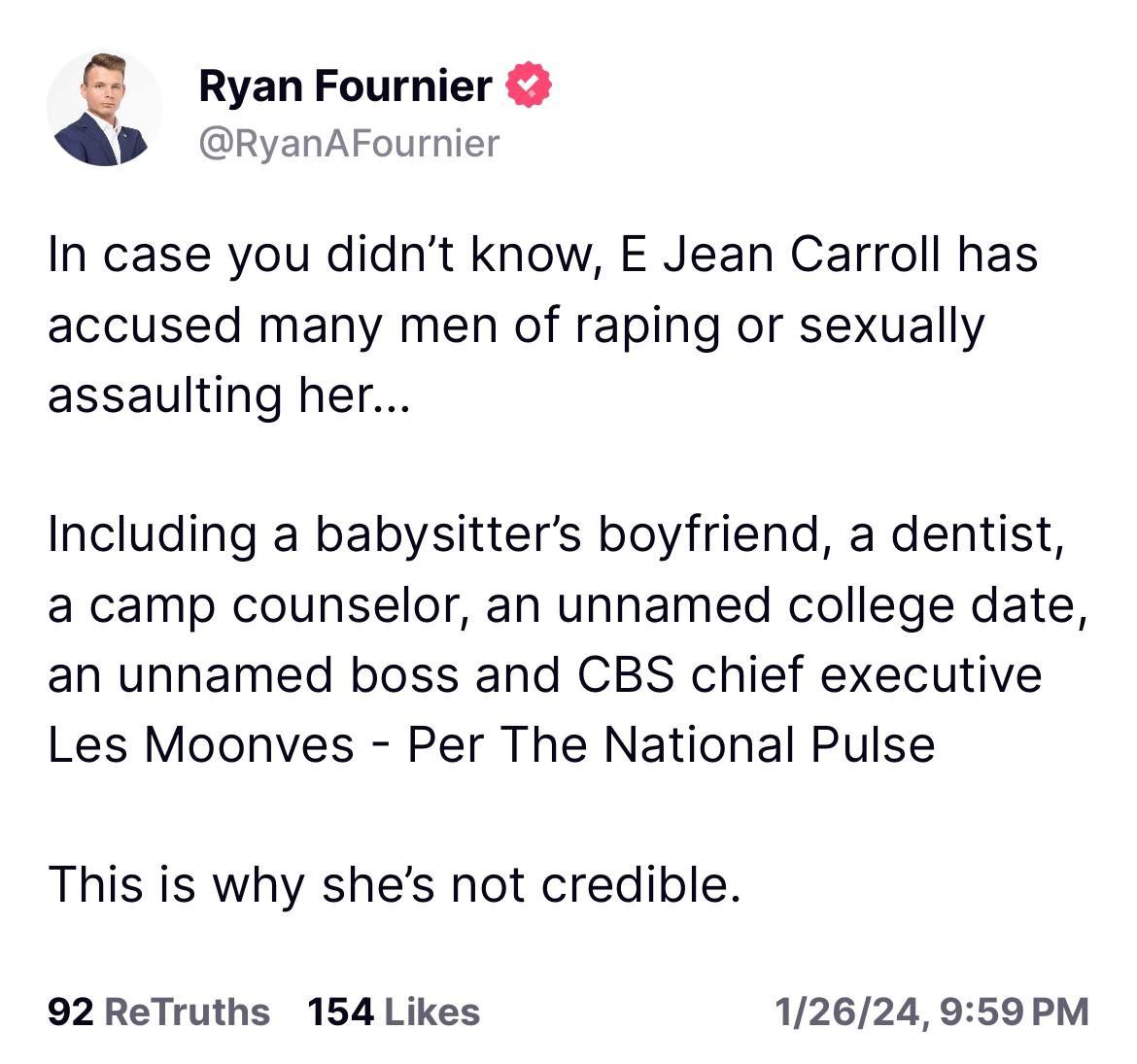
Task: Visit the @RyanAFournier handle link
Action: coord(349,143)
